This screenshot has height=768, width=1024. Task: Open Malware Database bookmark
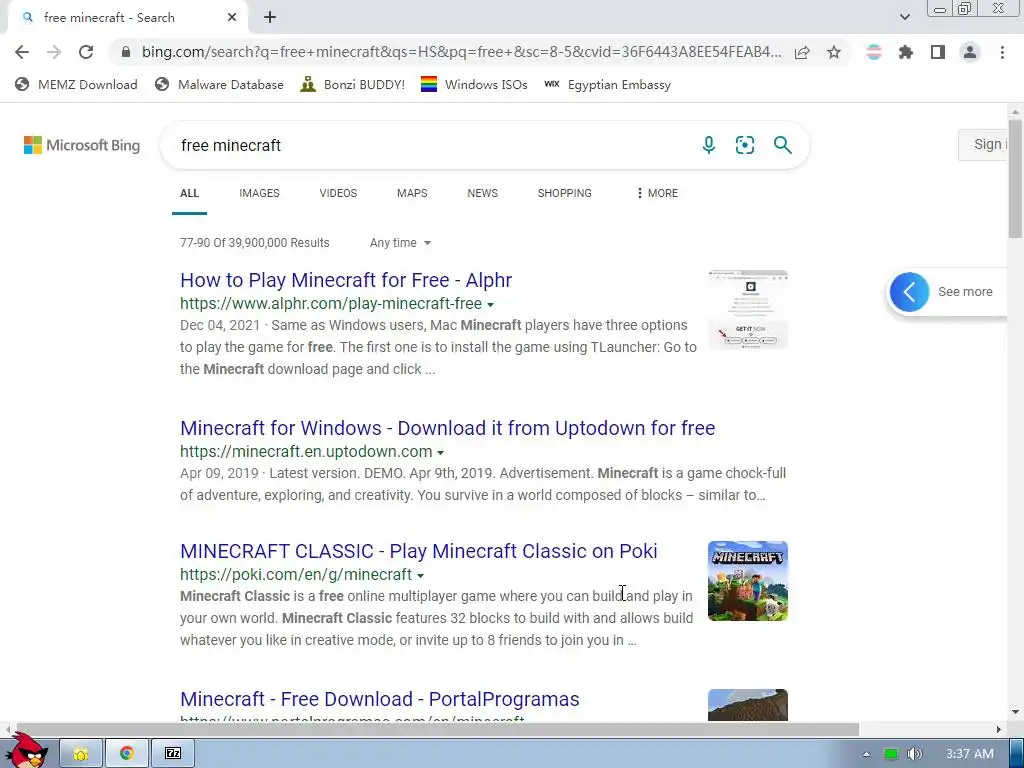click(219, 85)
